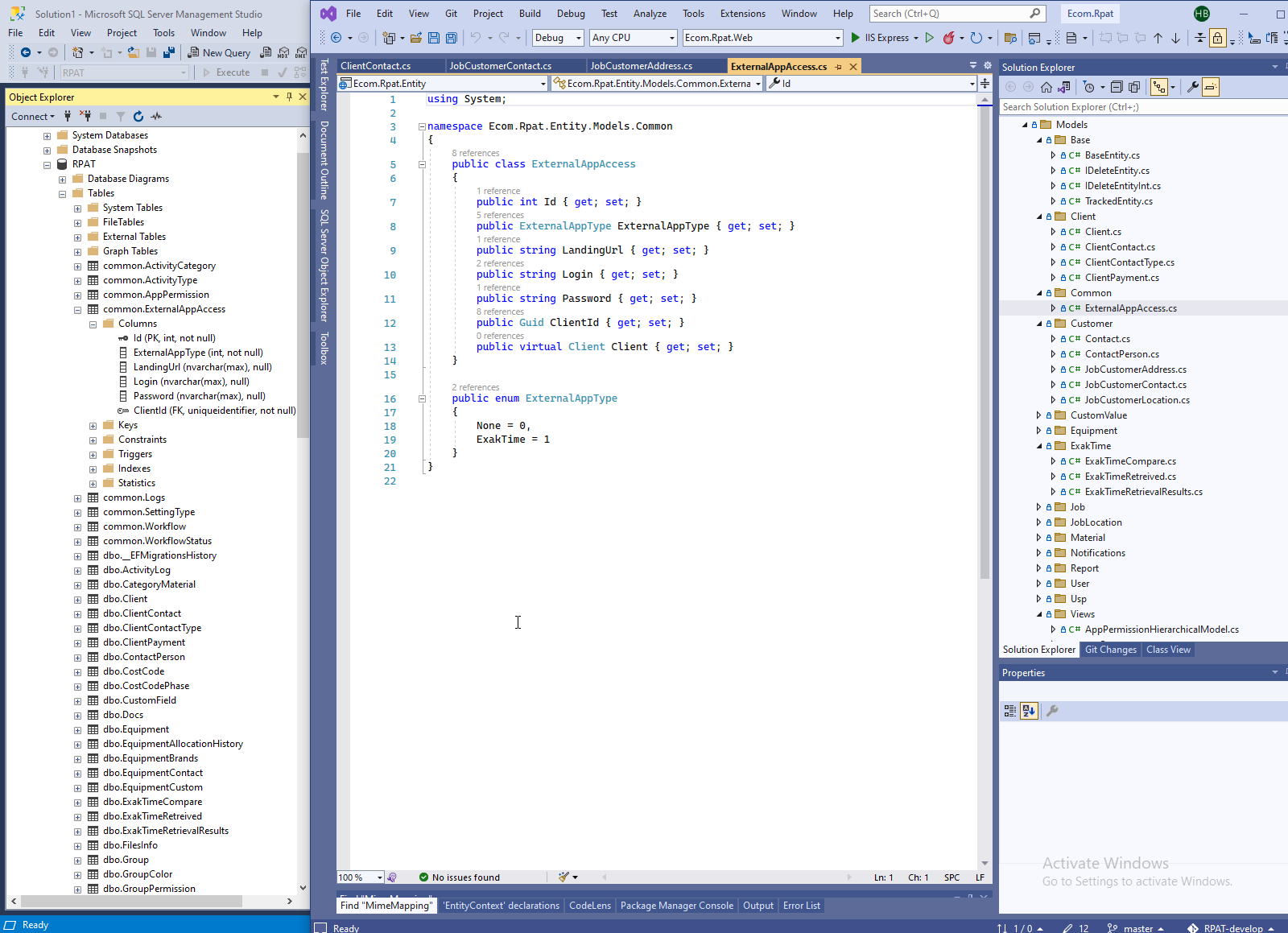This screenshot has height=933, width=1288.
Task: Click Visual Studio Navigate Backward icon
Action: (x=336, y=38)
